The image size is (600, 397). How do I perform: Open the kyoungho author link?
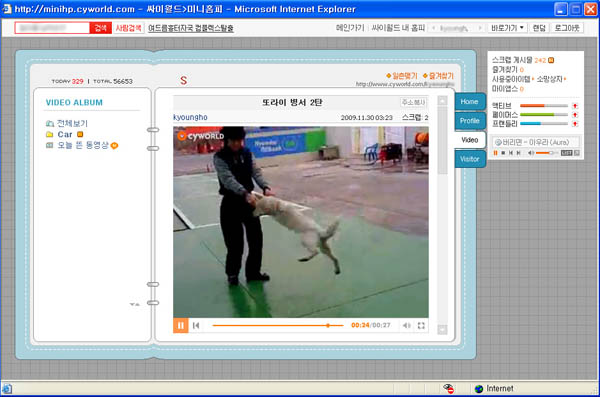pos(190,117)
